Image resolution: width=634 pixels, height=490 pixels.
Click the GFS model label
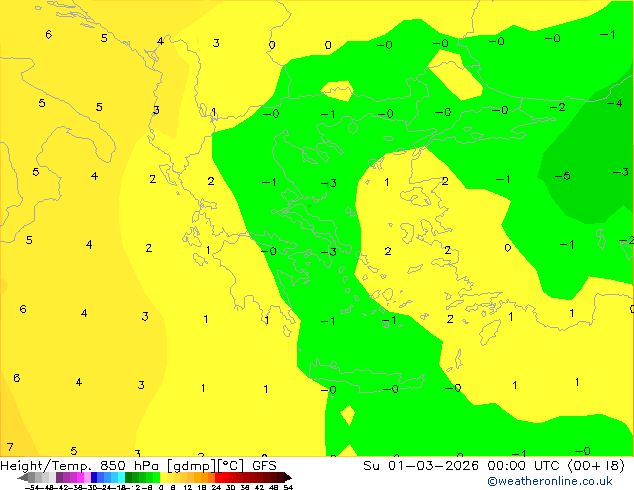pos(264,466)
